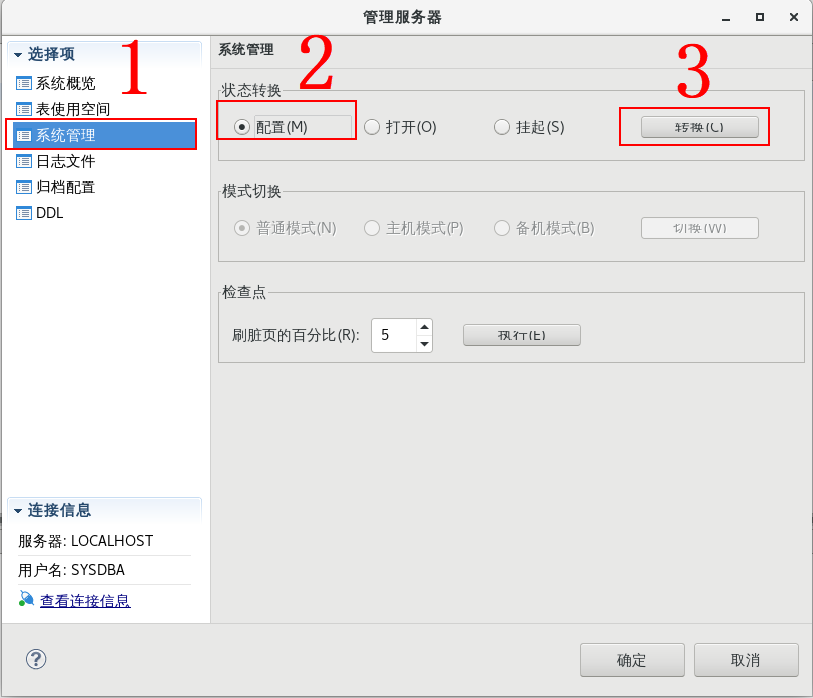Select the 备机模式(B) radio button

pos(502,228)
